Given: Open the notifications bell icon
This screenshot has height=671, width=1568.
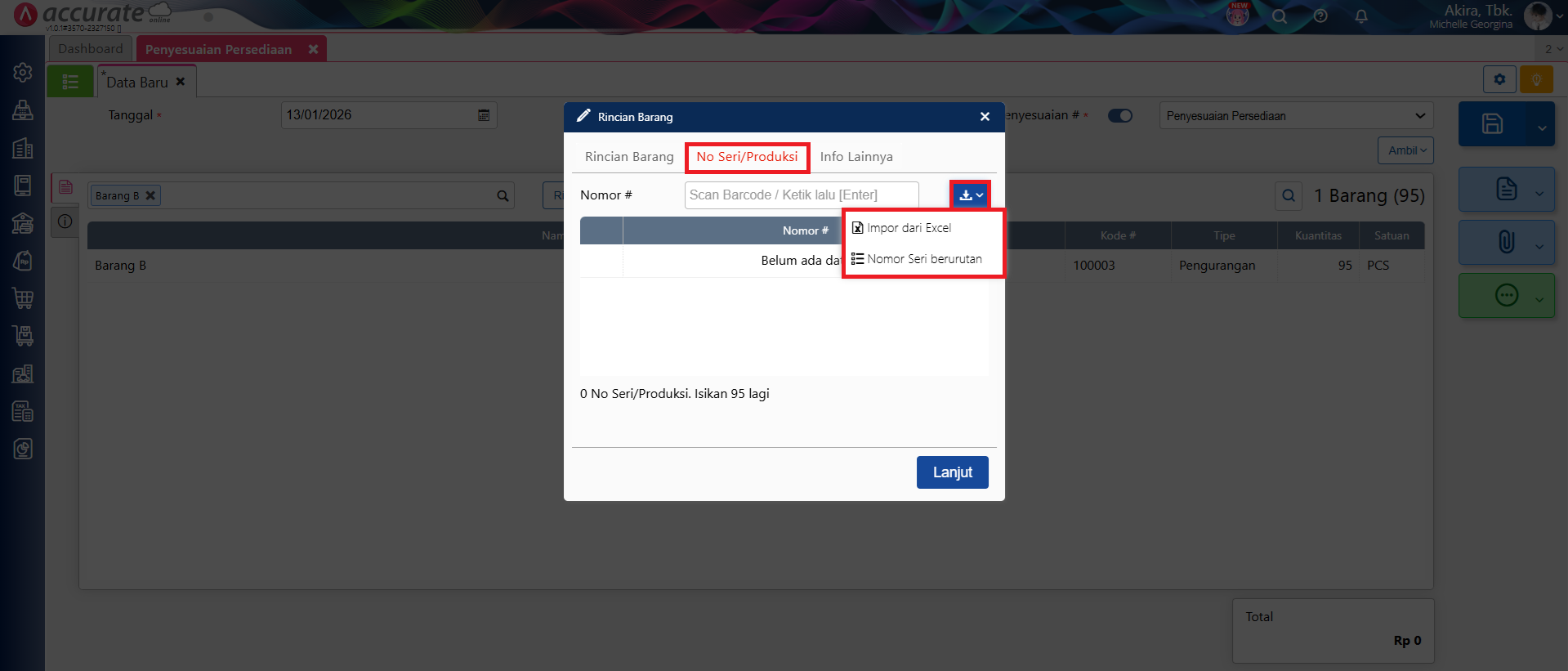Looking at the screenshot, I should coord(1361,16).
